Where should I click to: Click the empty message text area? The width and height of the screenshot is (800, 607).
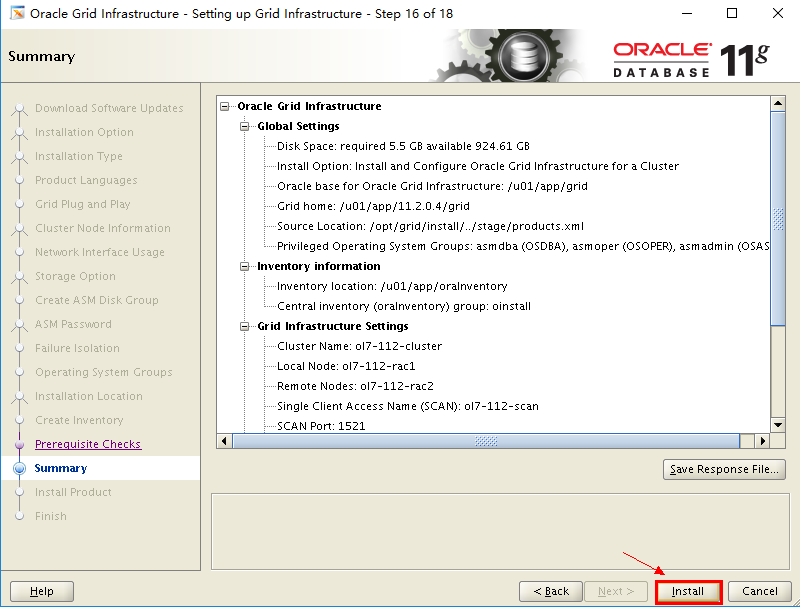pos(500,531)
